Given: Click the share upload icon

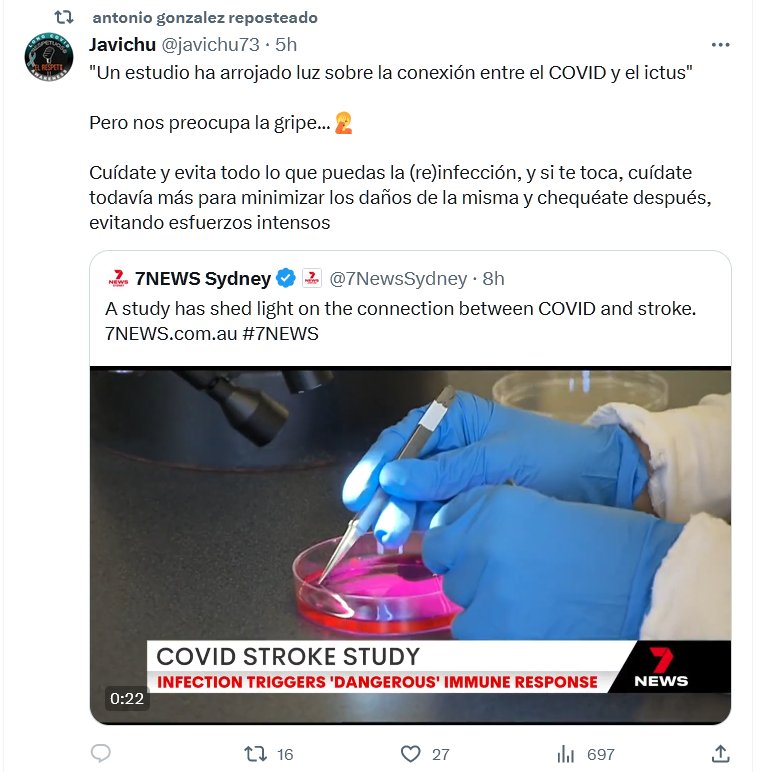Looking at the screenshot, I should click(720, 753).
